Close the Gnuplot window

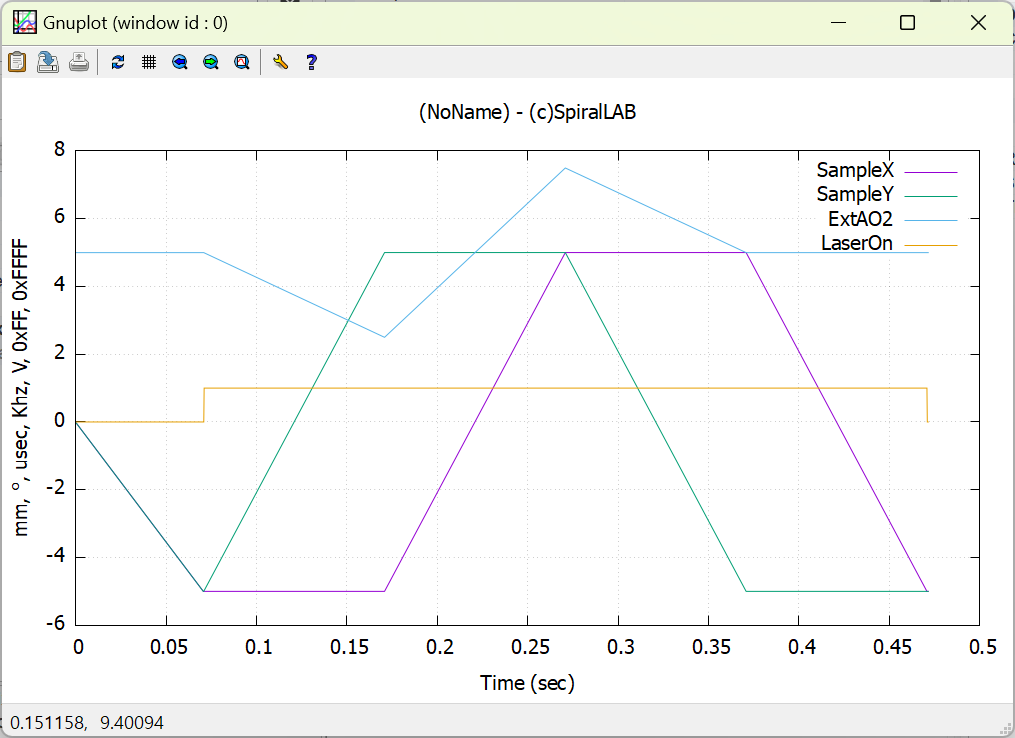click(x=978, y=23)
